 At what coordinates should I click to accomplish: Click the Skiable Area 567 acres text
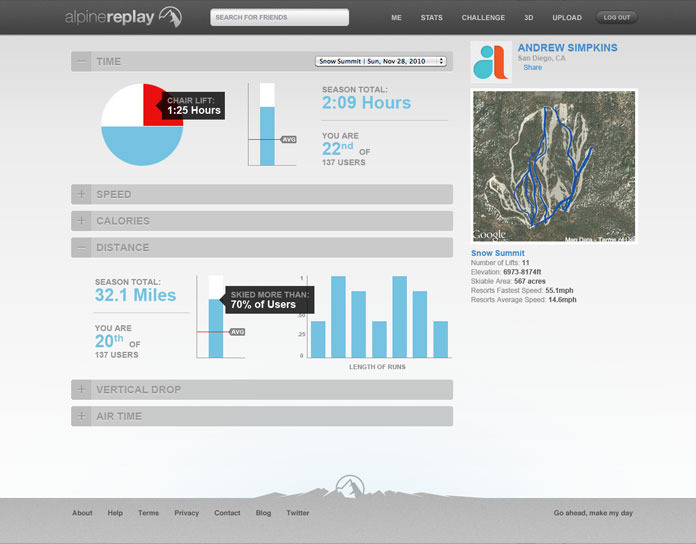click(x=508, y=281)
